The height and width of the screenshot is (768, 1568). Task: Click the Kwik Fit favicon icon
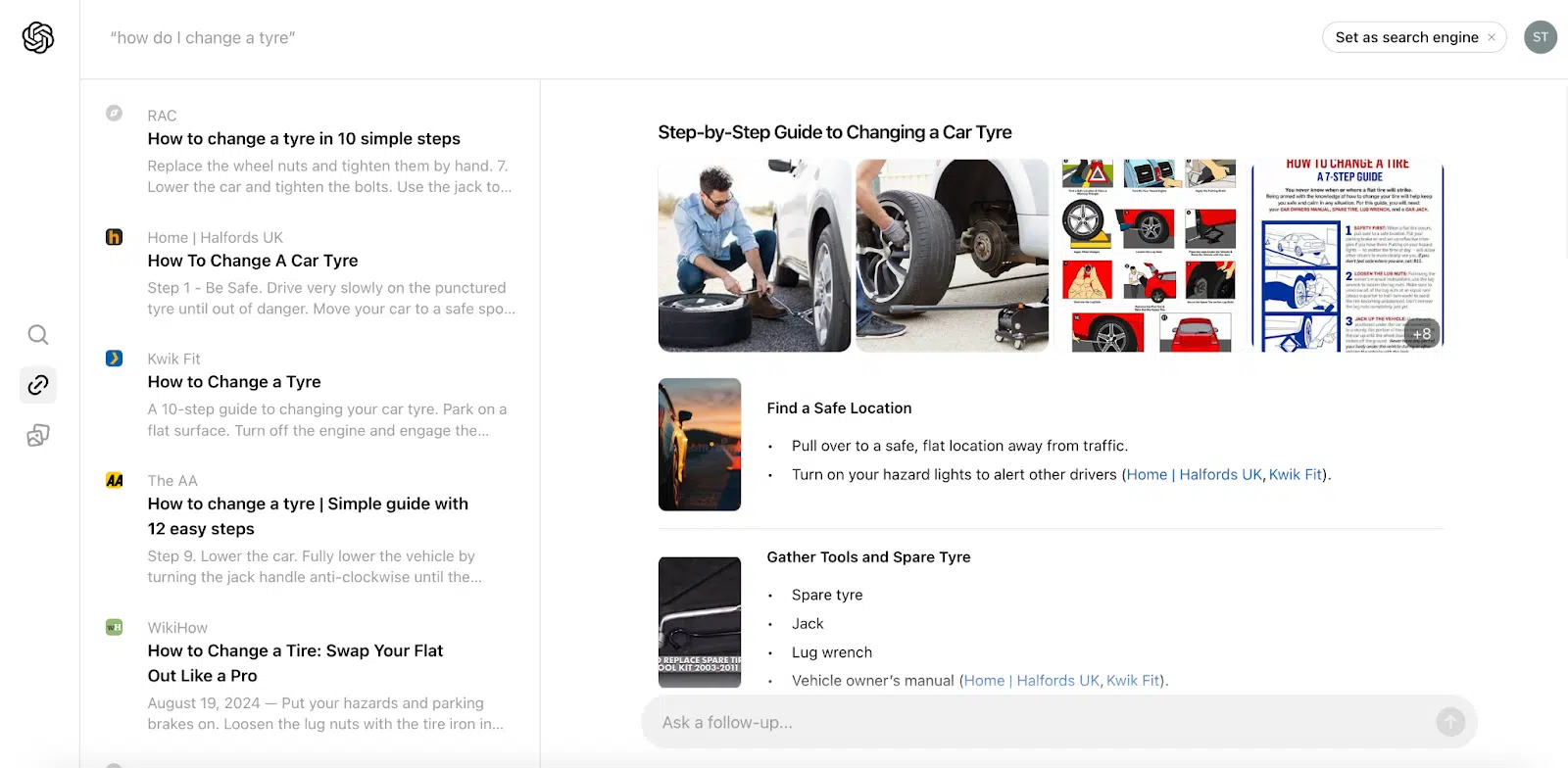click(x=115, y=359)
